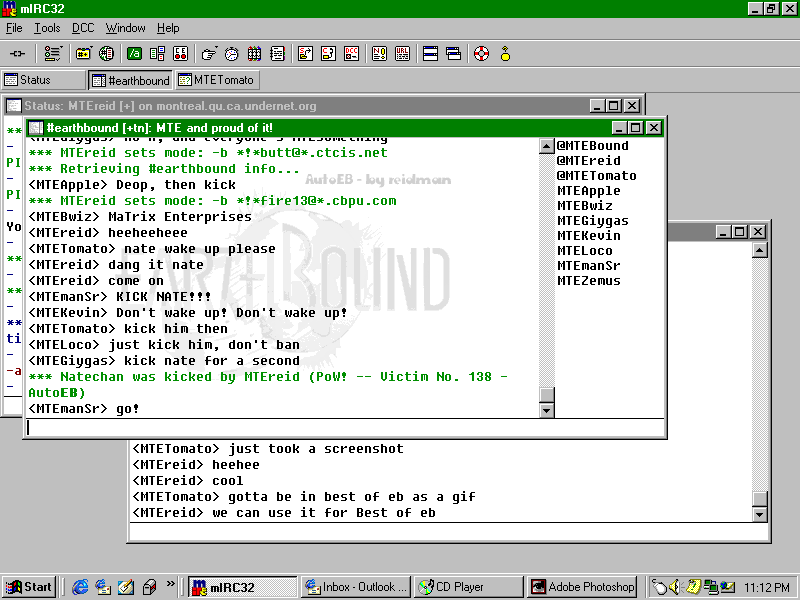Click the taskbar clock showing 11:12 PM
The height and width of the screenshot is (600, 800).
click(x=767, y=588)
